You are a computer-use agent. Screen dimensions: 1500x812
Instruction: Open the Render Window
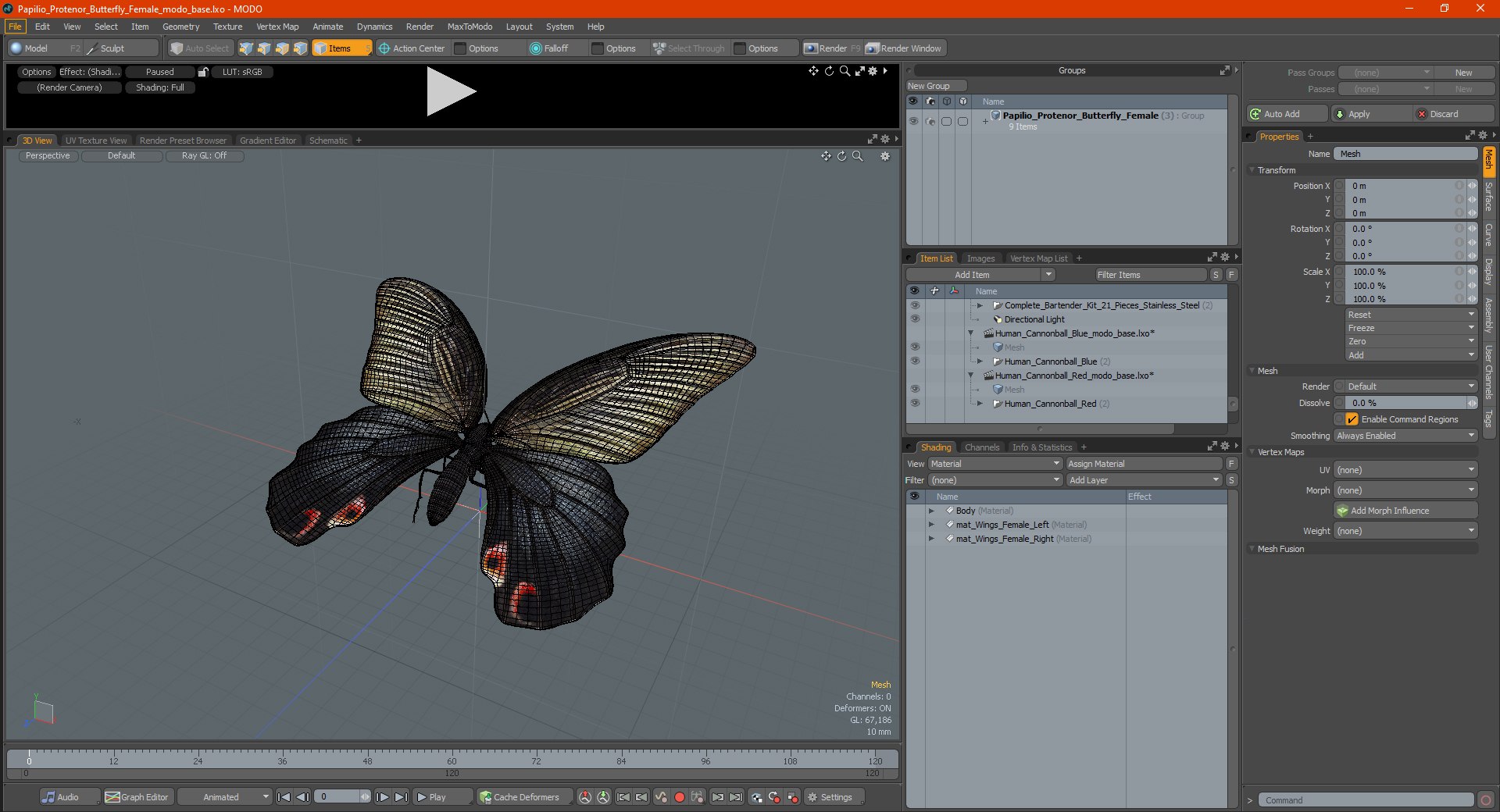click(x=904, y=48)
